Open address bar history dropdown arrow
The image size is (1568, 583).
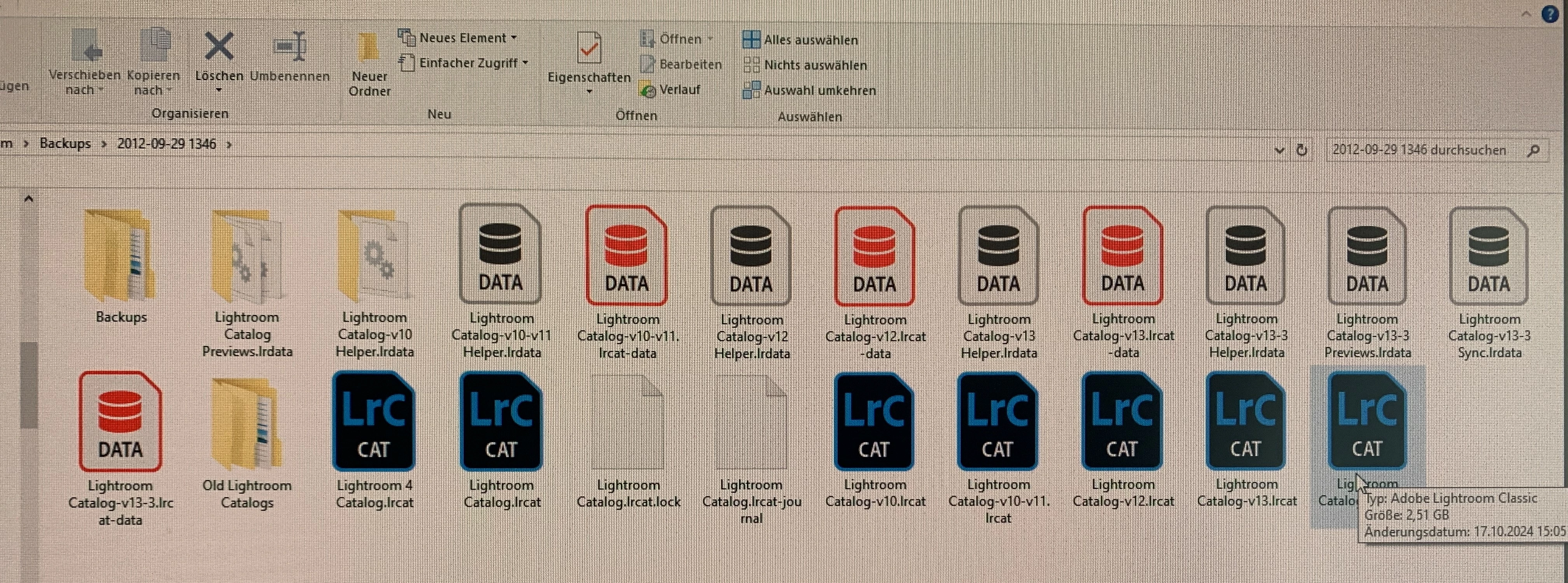pyautogui.click(x=1279, y=150)
